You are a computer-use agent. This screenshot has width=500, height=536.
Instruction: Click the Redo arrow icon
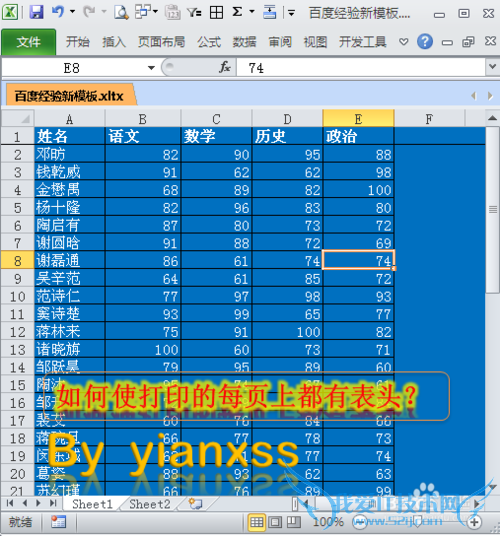point(89,12)
